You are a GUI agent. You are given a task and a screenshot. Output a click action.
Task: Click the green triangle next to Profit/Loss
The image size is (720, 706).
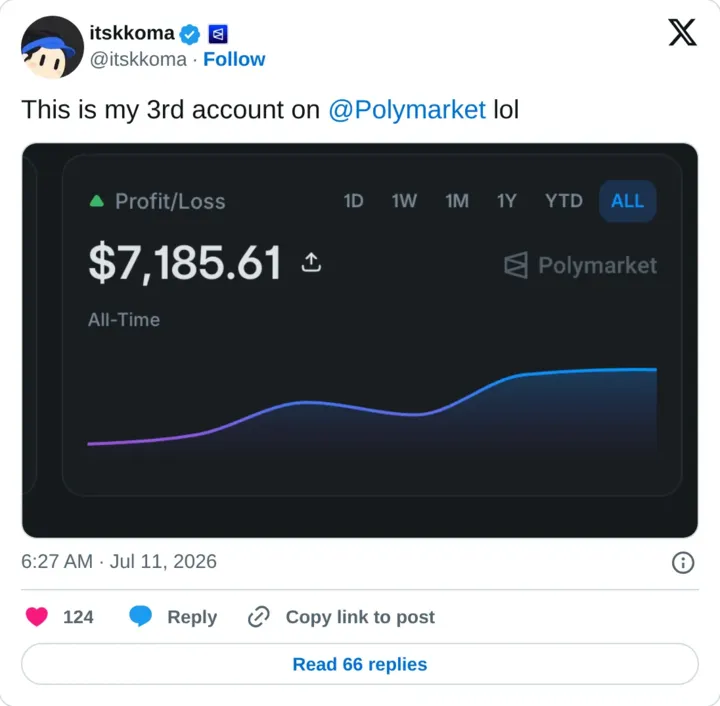pos(97,201)
